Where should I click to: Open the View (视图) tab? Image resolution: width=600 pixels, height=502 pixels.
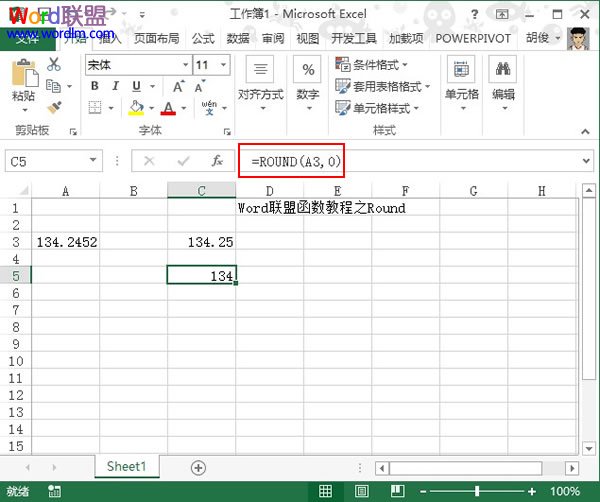pos(308,38)
